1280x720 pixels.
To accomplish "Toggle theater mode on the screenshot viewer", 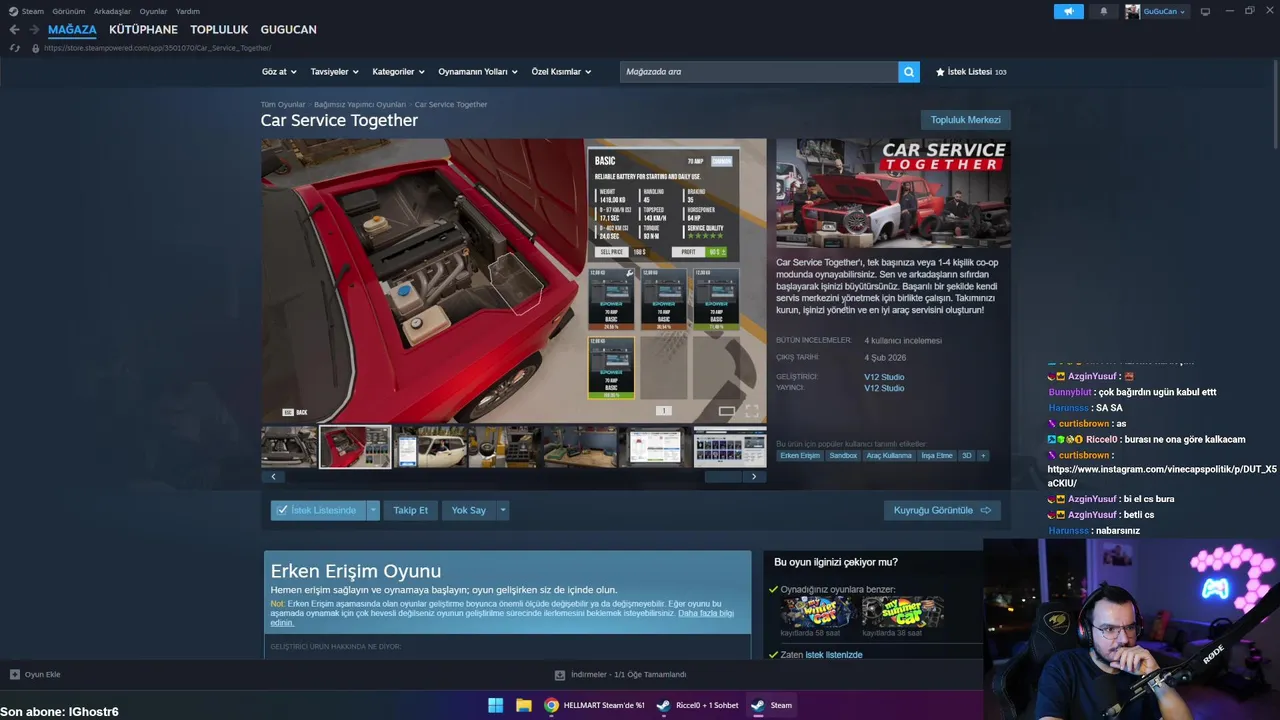I will point(727,411).
